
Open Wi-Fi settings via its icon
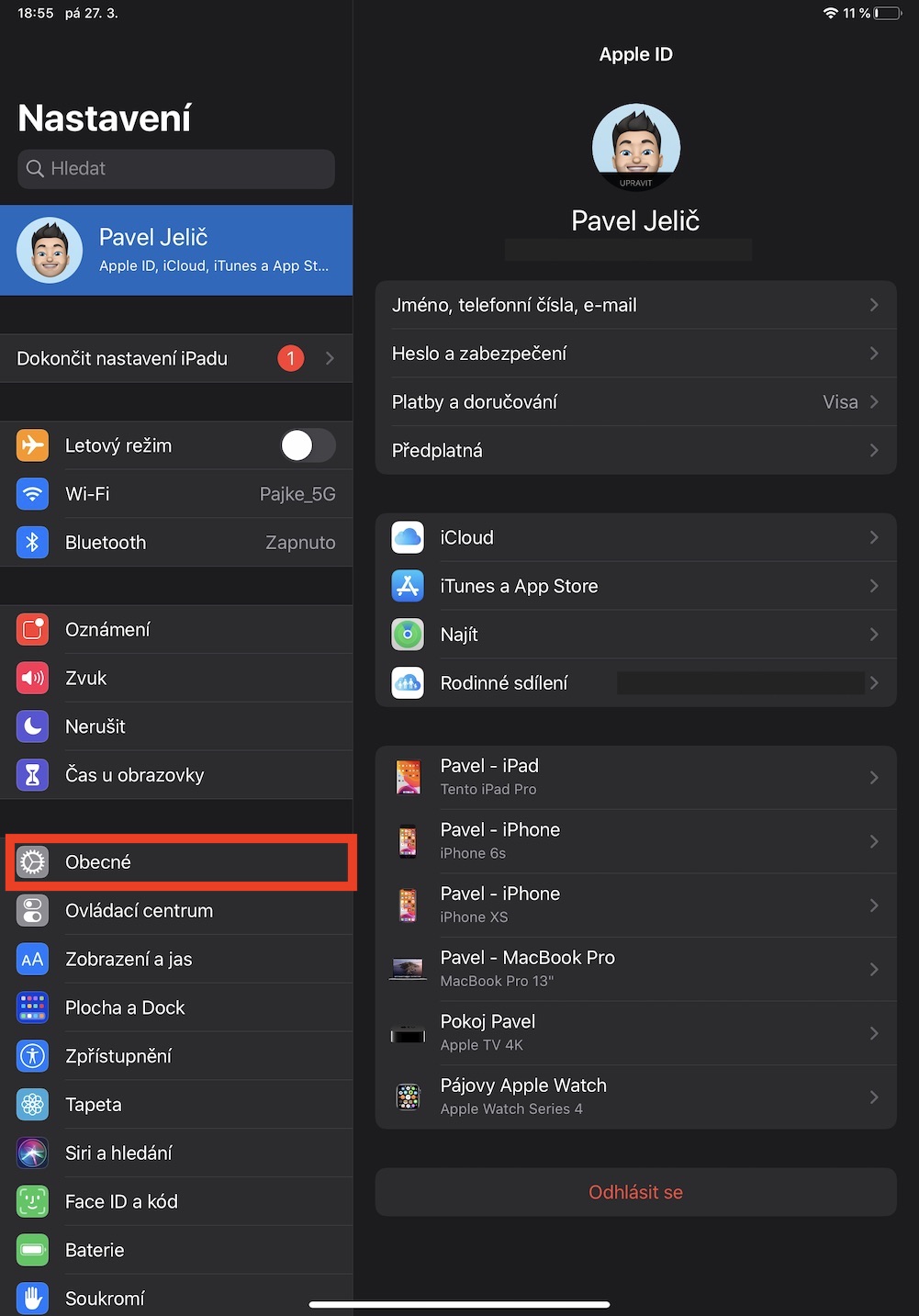[x=32, y=494]
